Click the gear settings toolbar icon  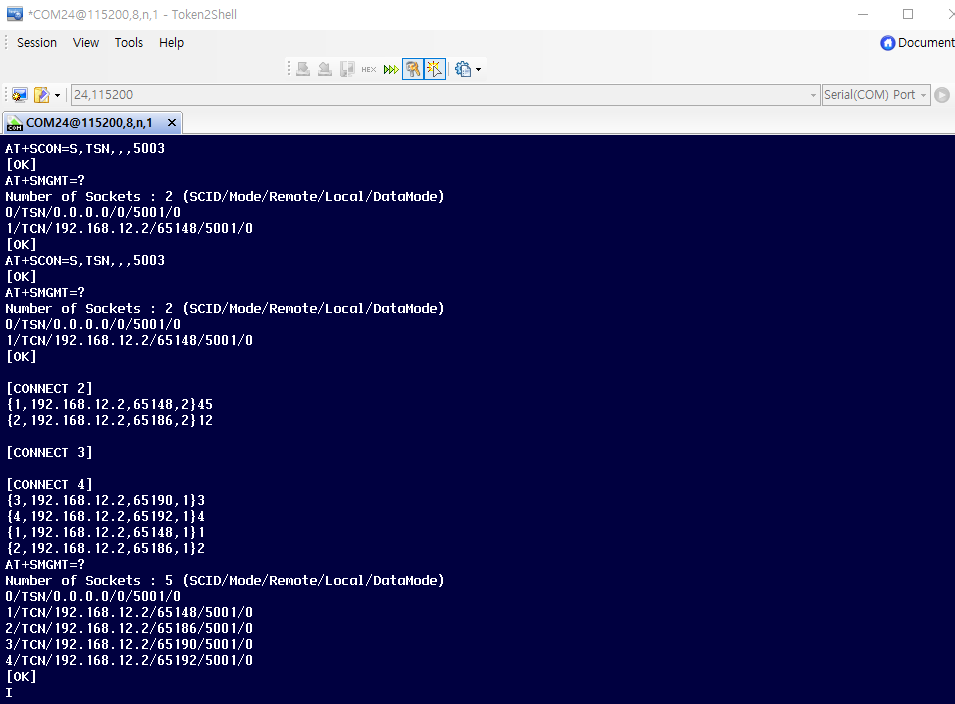click(463, 69)
